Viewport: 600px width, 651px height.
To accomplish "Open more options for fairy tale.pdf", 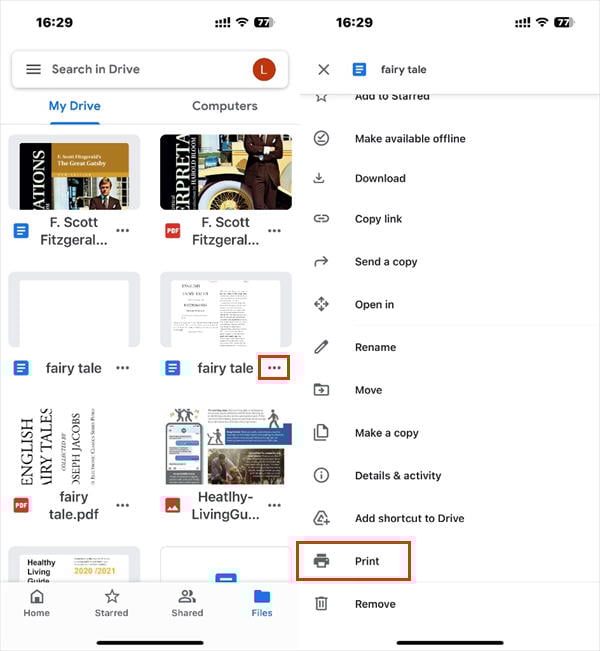I will [122, 505].
